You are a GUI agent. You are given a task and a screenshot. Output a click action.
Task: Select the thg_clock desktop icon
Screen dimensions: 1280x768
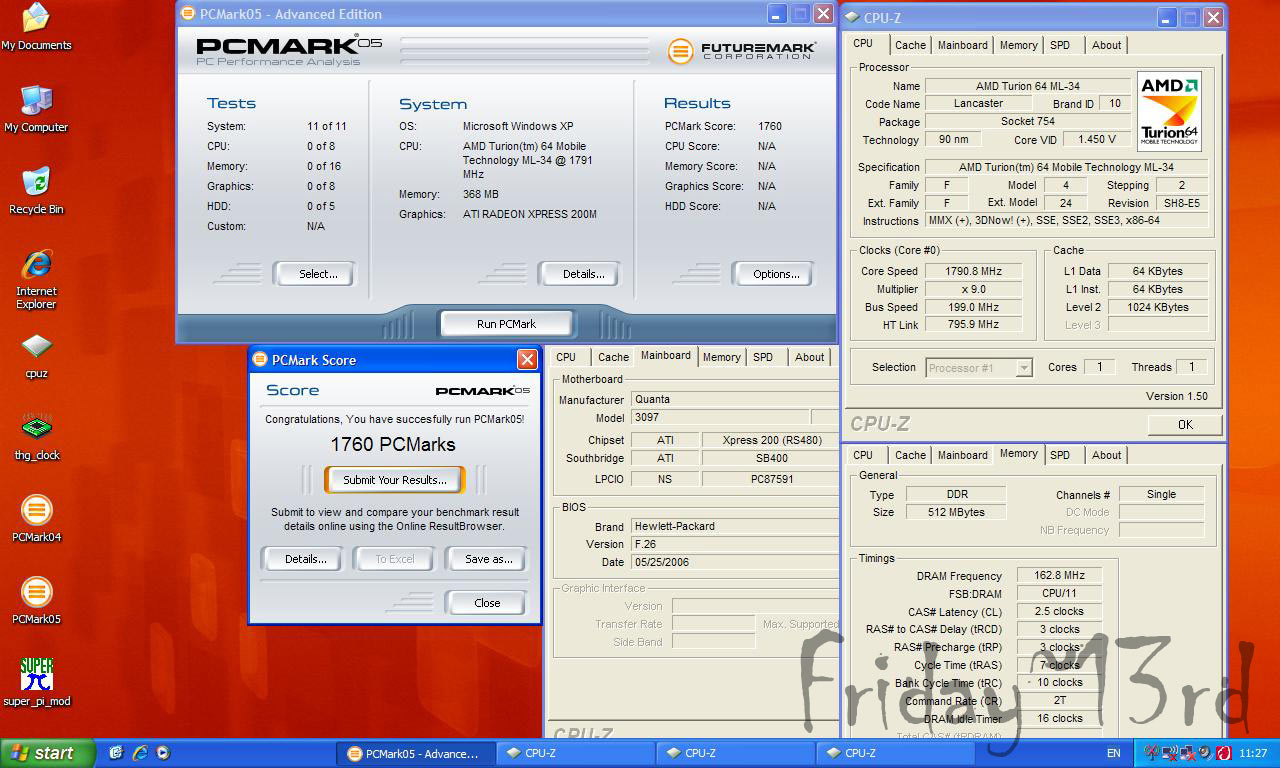36,437
